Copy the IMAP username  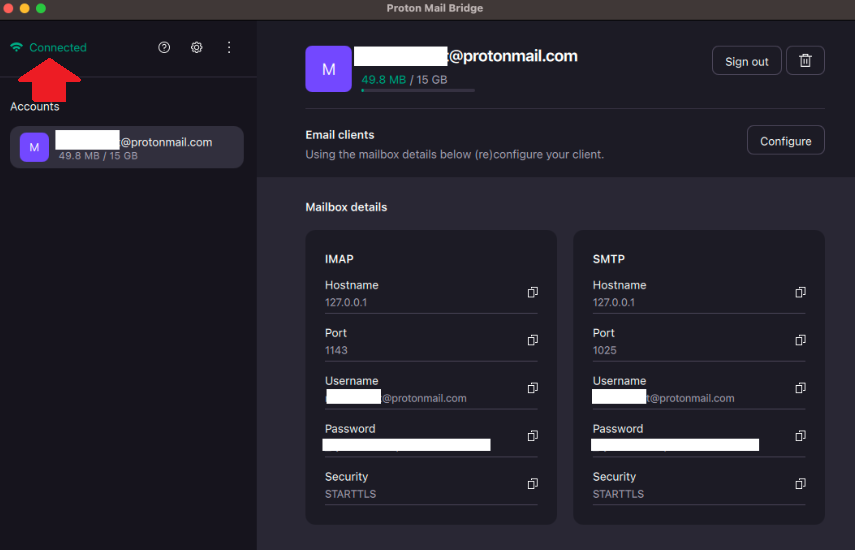[x=533, y=388]
